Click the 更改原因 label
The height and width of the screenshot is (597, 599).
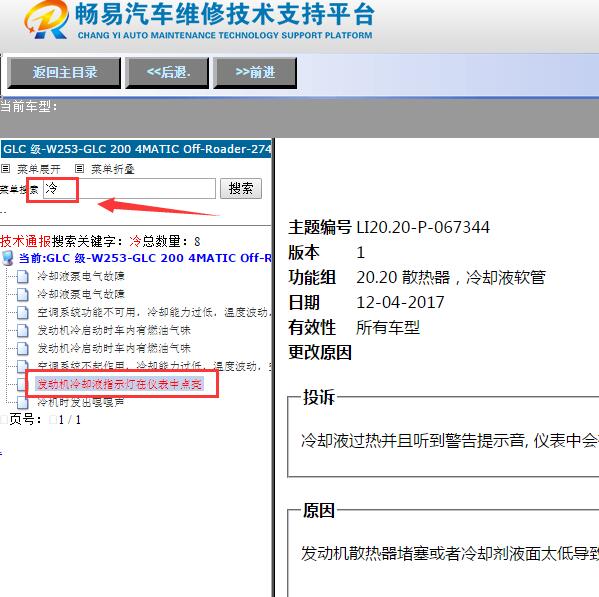(x=320, y=352)
